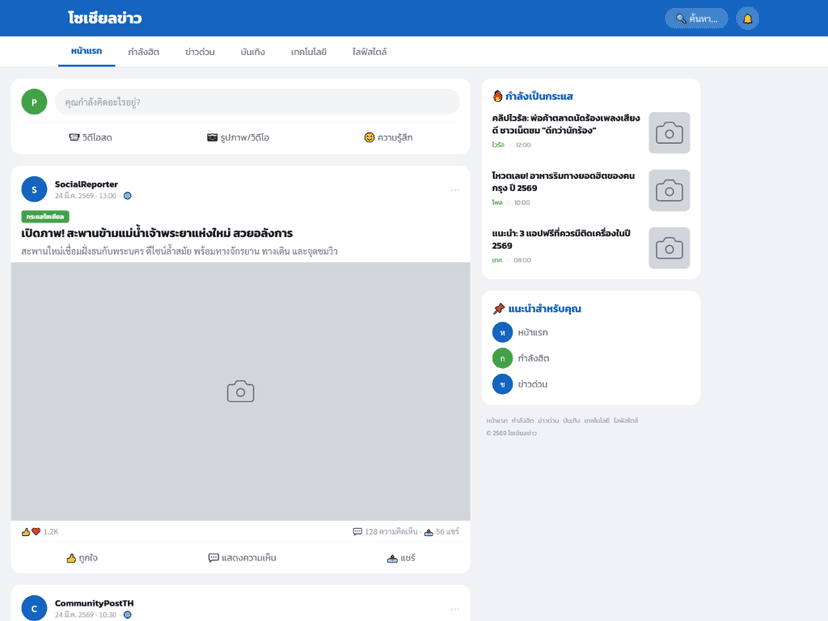This screenshot has height=621, width=828.
Task: Start a วิดีโอสด live video
Action: coord(90,137)
